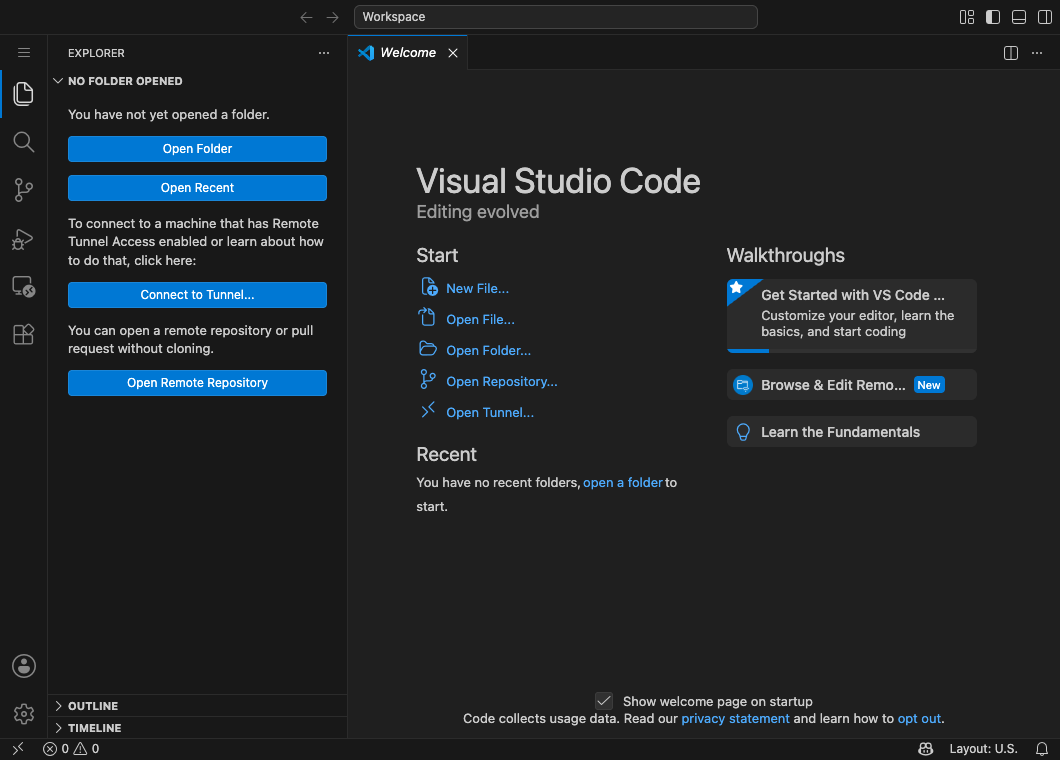
Task: Click the warnings count icon in status bar
Action: pyautogui.click(x=80, y=749)
